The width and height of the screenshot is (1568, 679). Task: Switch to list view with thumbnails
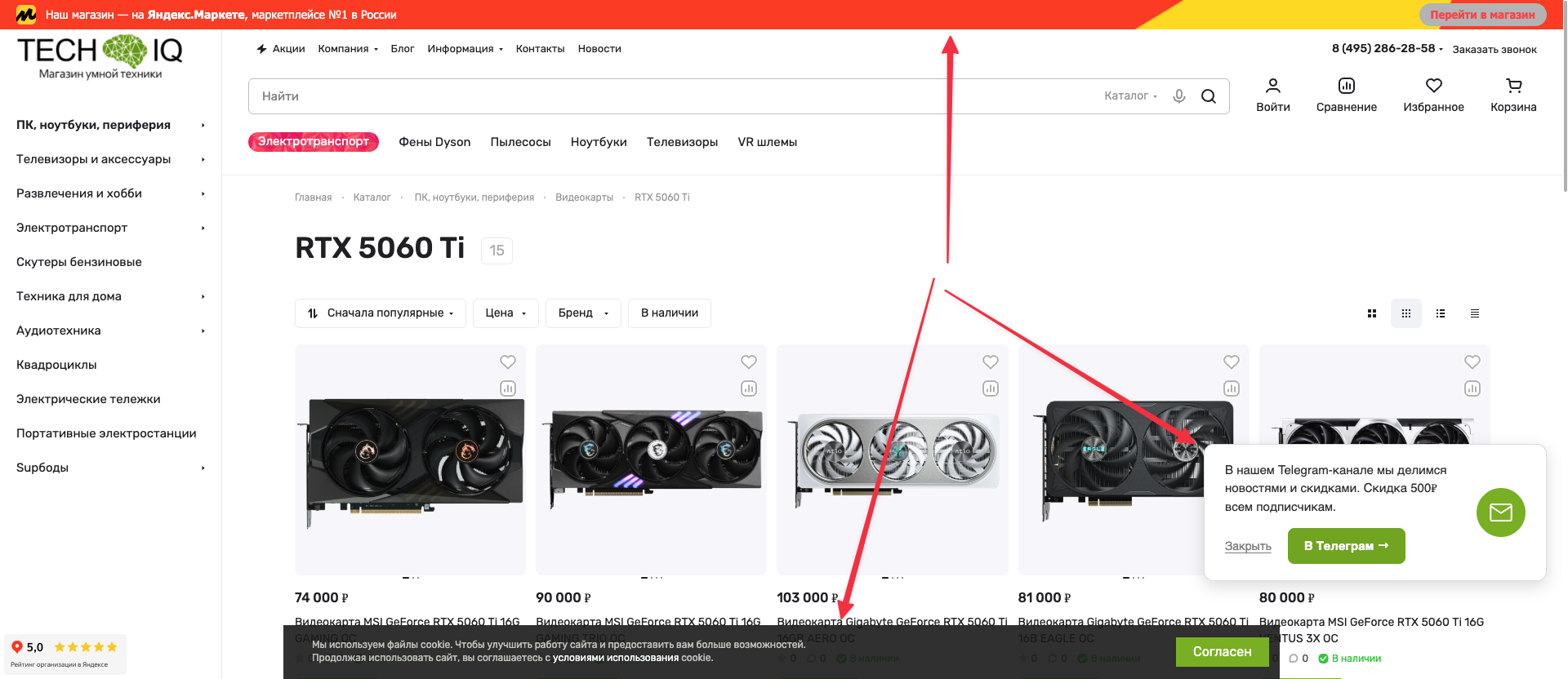pos(1441,313)
